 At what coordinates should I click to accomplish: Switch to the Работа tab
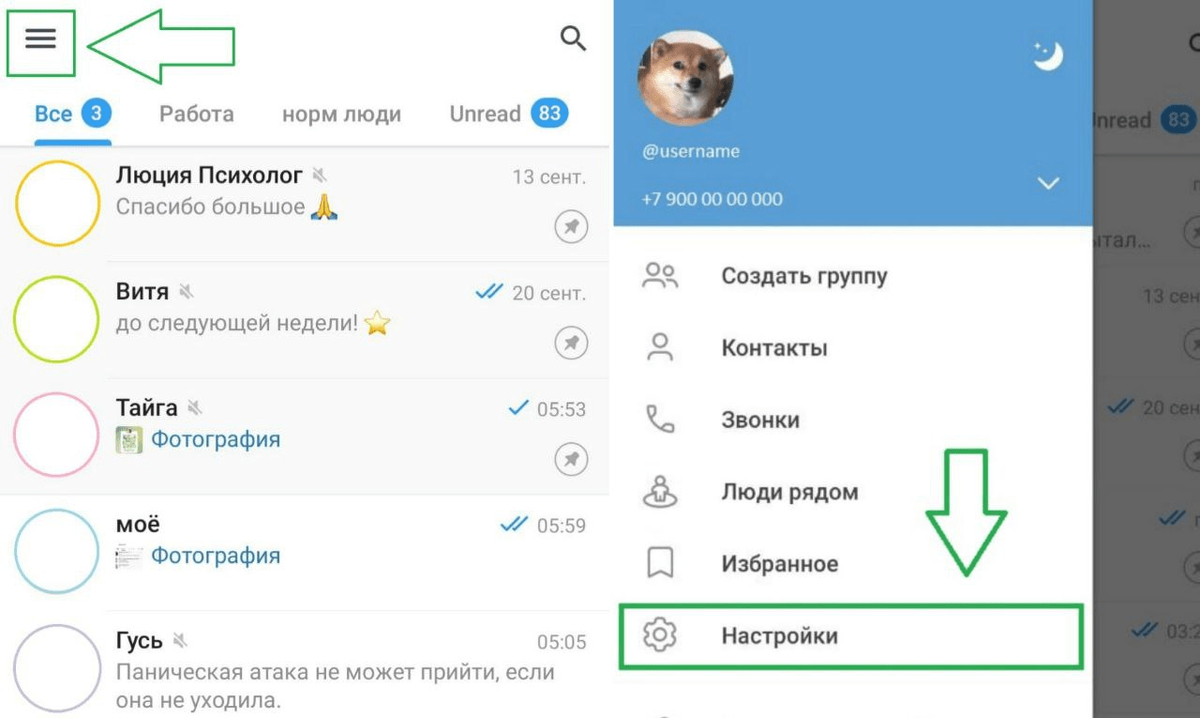(x=197, y=114)
